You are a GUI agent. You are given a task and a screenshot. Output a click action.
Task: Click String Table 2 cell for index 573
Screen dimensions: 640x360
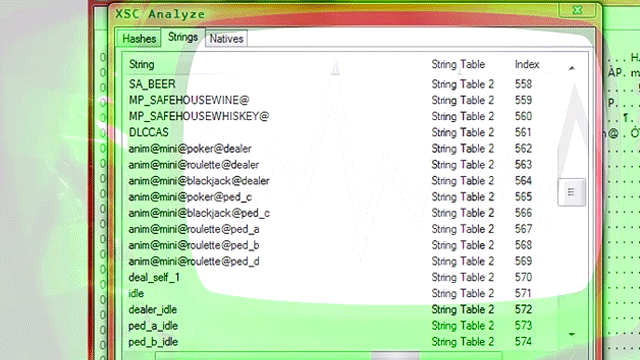tap(462, 326)
